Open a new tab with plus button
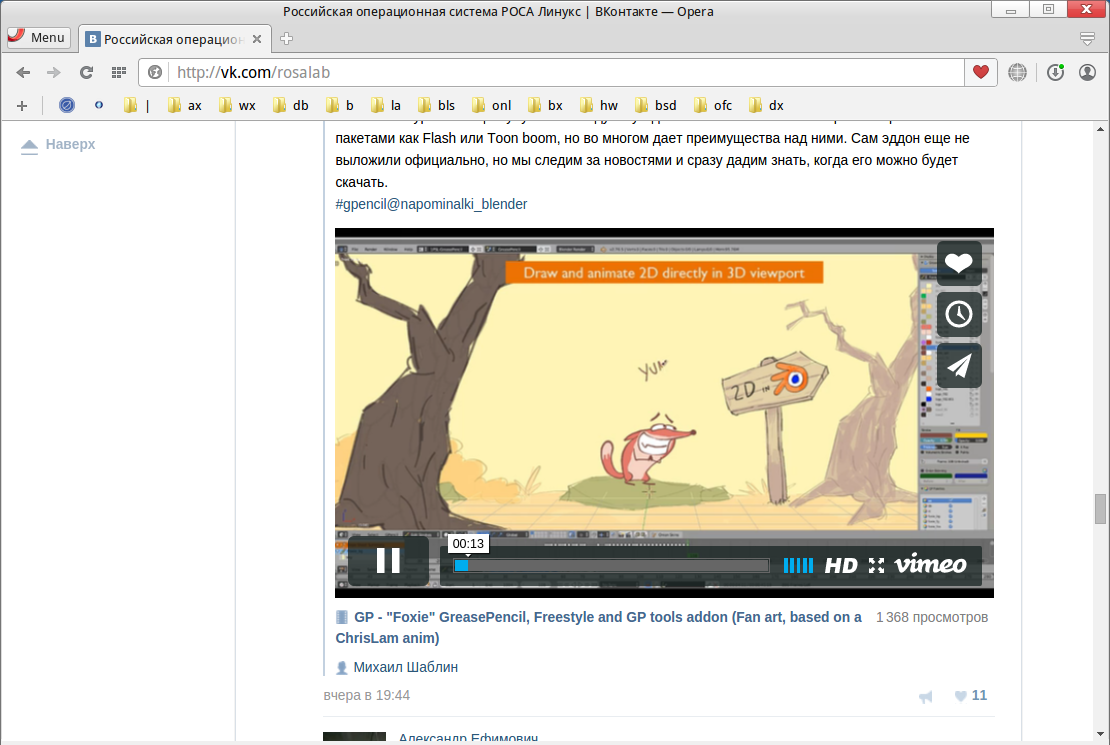Screen dimensions: 1110x745 point(287,39)
